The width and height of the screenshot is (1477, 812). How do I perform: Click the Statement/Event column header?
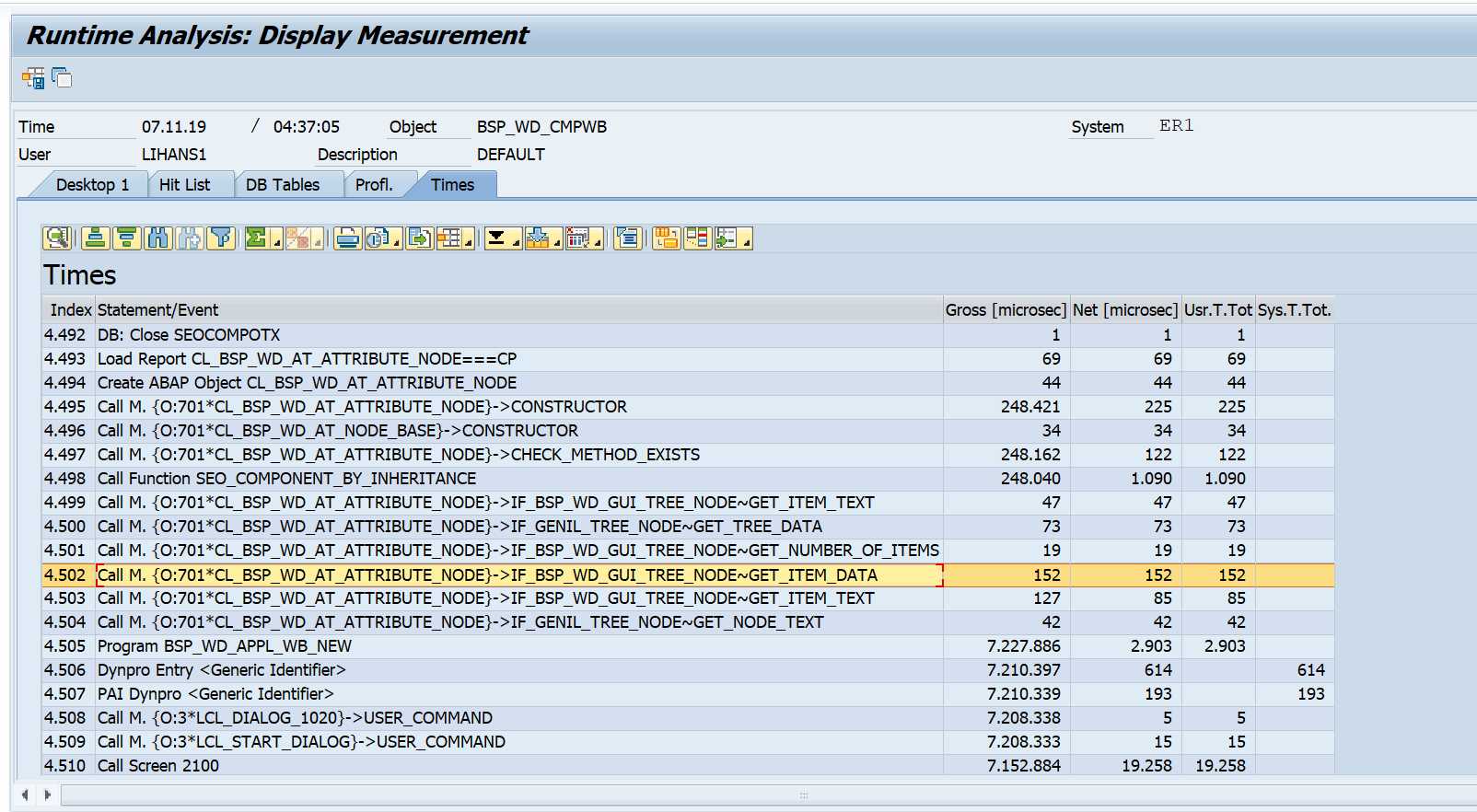[519, 310]
